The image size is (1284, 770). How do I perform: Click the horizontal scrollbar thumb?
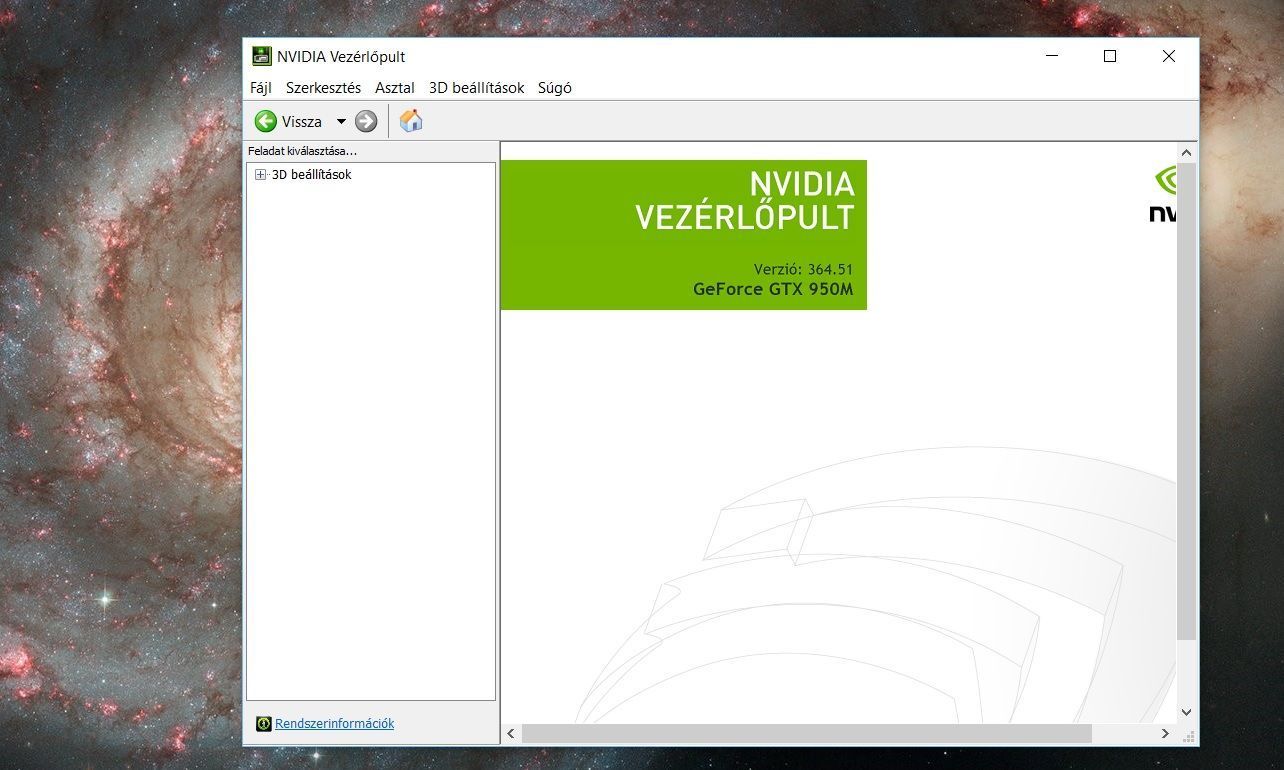[x=807, y=733]
